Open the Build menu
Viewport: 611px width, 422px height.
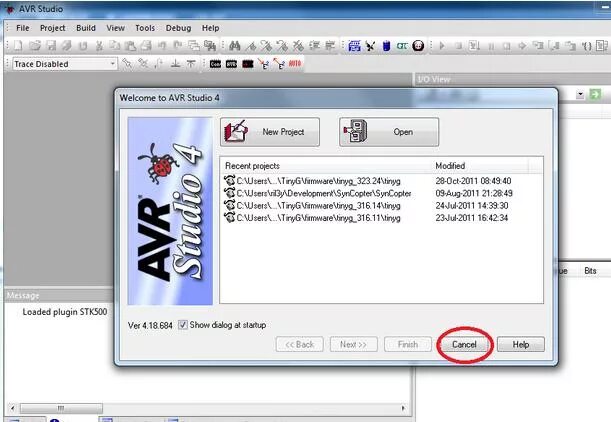click(86, 28)
